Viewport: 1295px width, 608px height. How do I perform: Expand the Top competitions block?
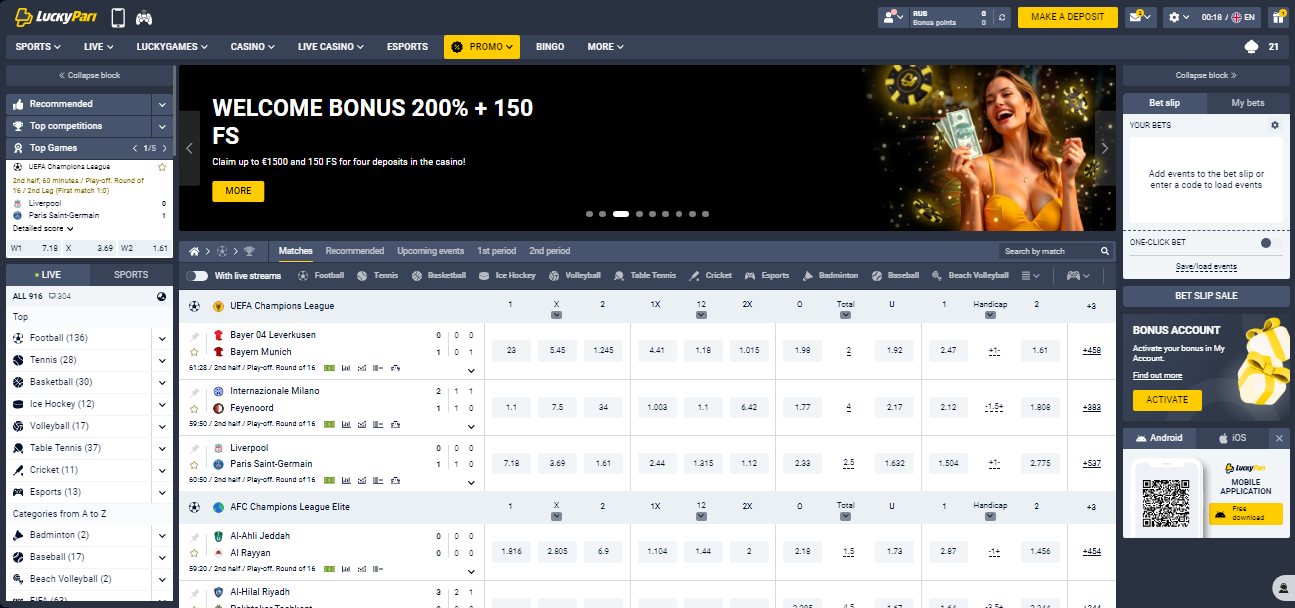162,126
